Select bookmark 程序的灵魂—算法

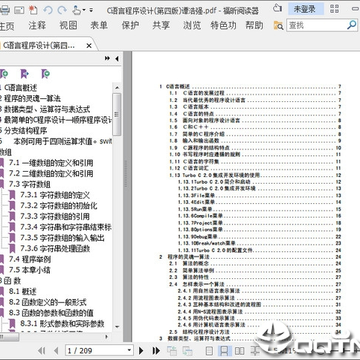point(31,99)
